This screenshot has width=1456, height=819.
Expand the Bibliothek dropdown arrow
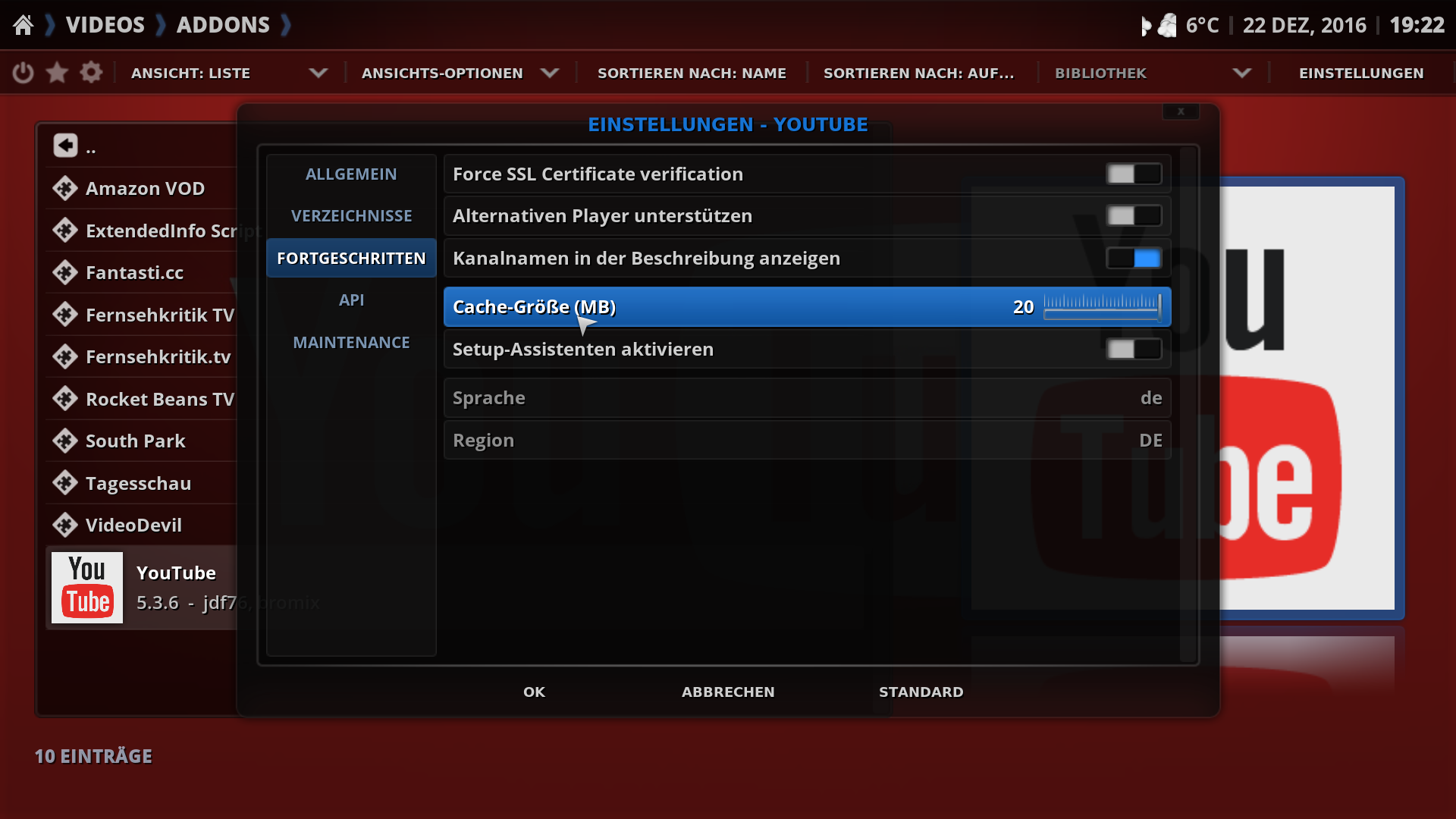click(1242, 74)
